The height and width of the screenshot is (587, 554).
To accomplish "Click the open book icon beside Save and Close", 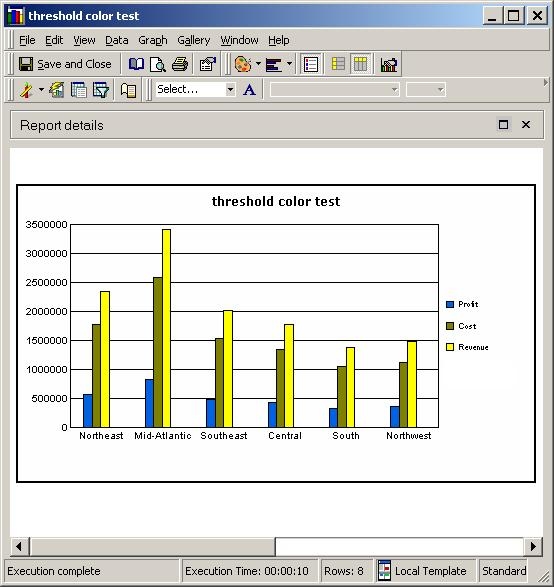I will coord(136,64).
